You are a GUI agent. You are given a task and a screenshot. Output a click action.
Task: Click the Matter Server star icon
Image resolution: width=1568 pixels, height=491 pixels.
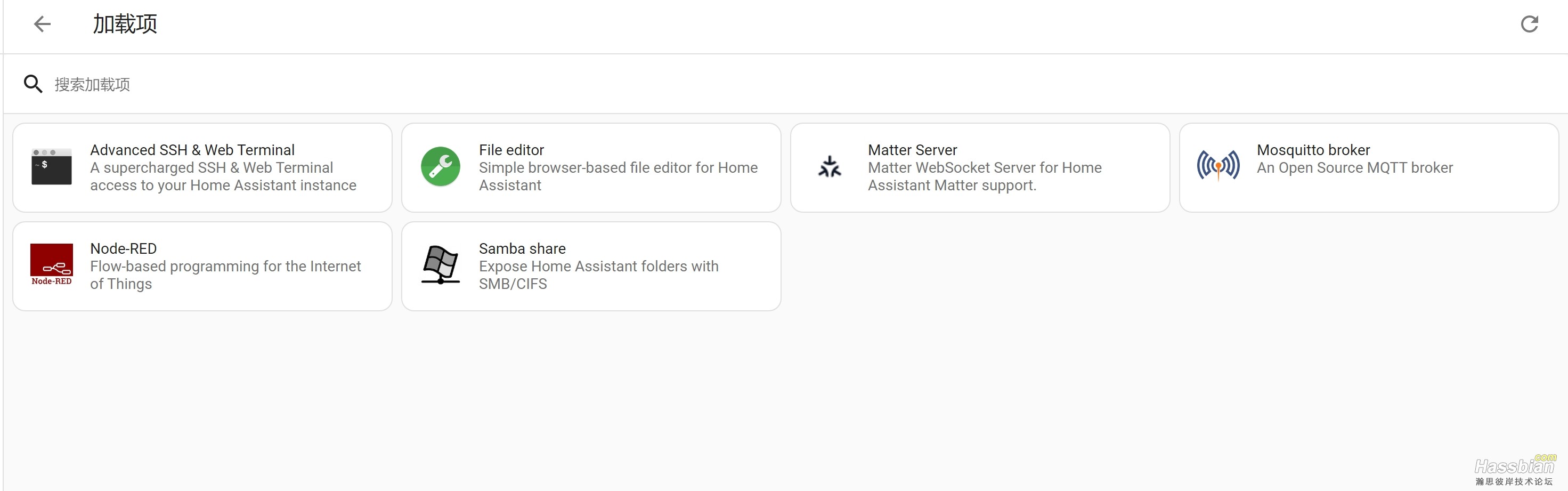(x=830, y=167)
